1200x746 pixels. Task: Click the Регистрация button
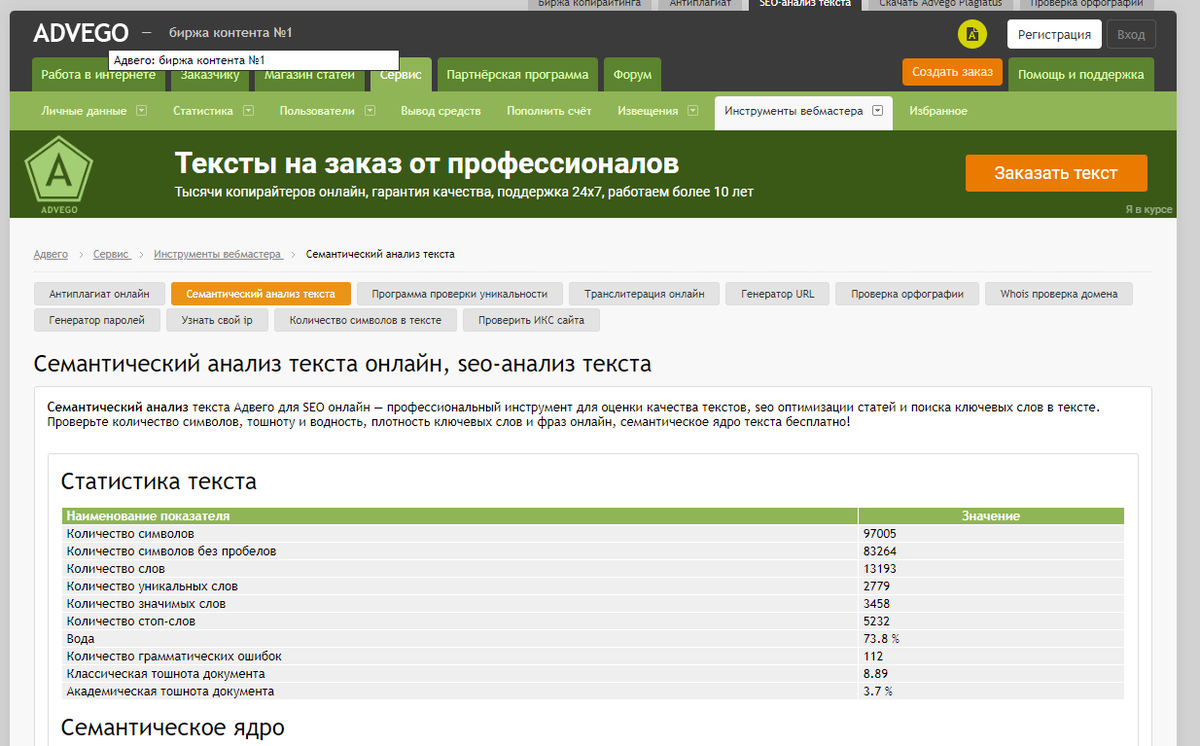tap(1054, 34)
